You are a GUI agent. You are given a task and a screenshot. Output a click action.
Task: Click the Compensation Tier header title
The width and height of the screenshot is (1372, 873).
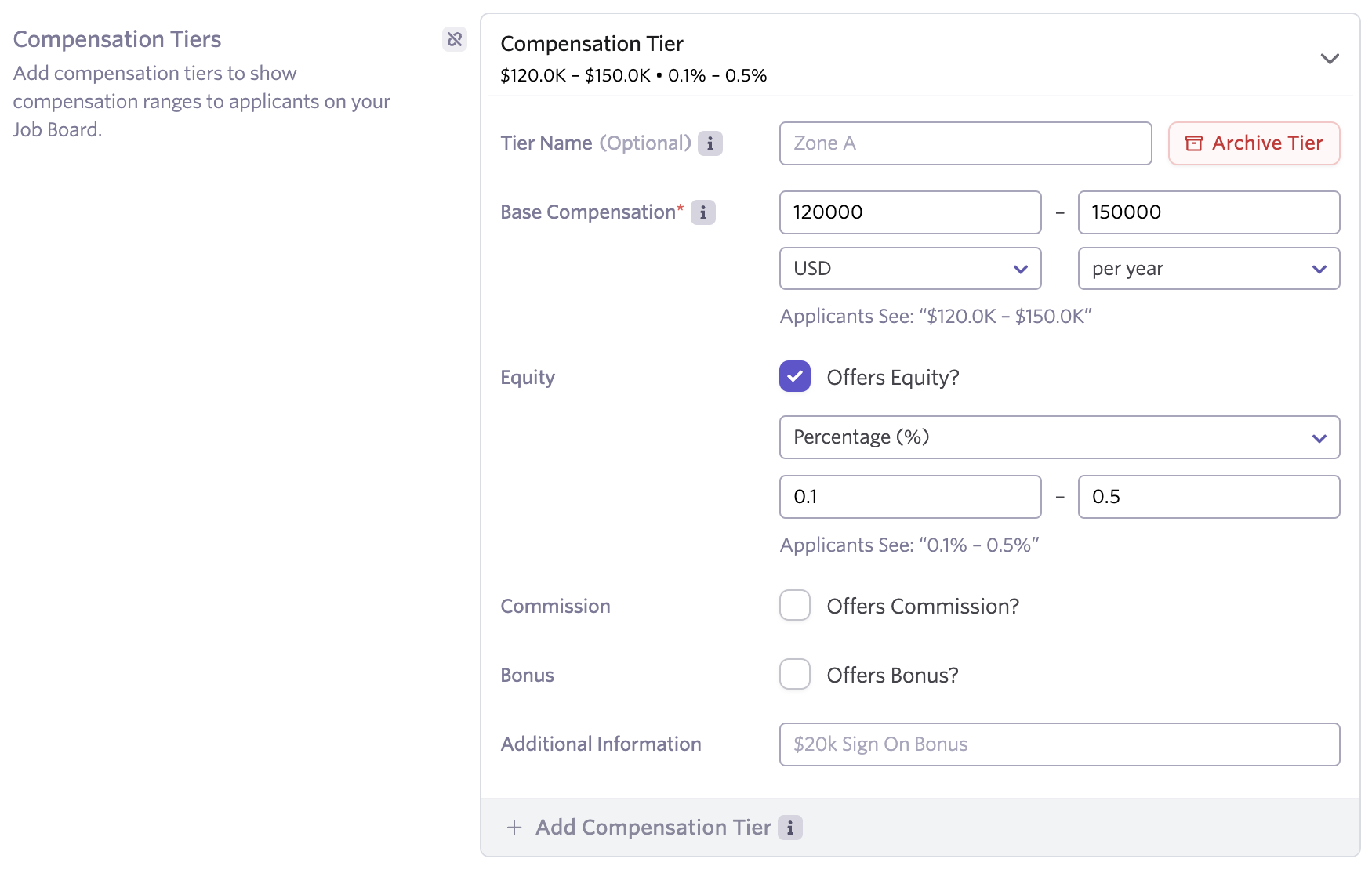(592, 44)
